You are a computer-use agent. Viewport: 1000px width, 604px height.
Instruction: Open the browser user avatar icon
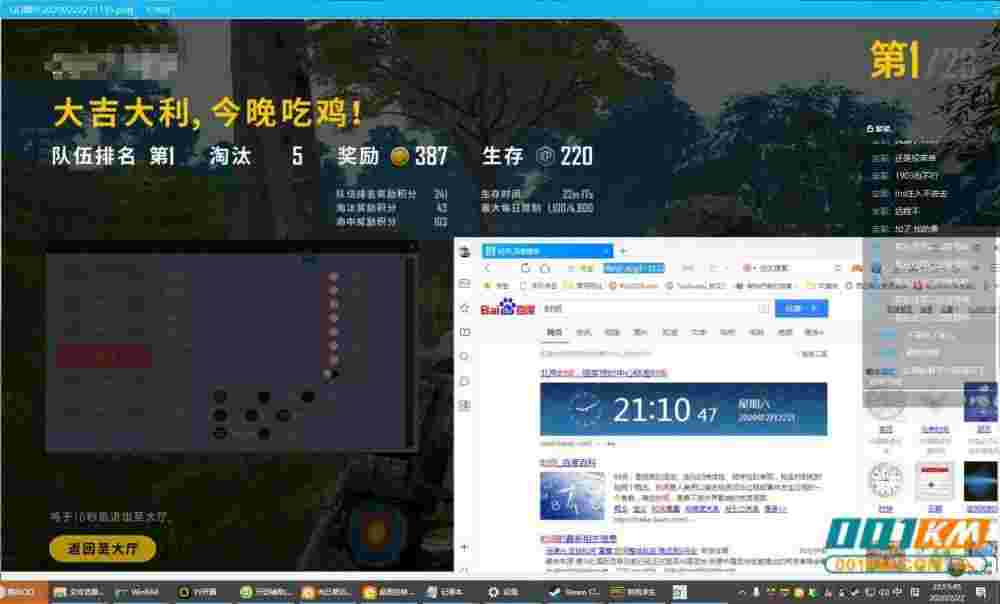click(x=465, y=251)
